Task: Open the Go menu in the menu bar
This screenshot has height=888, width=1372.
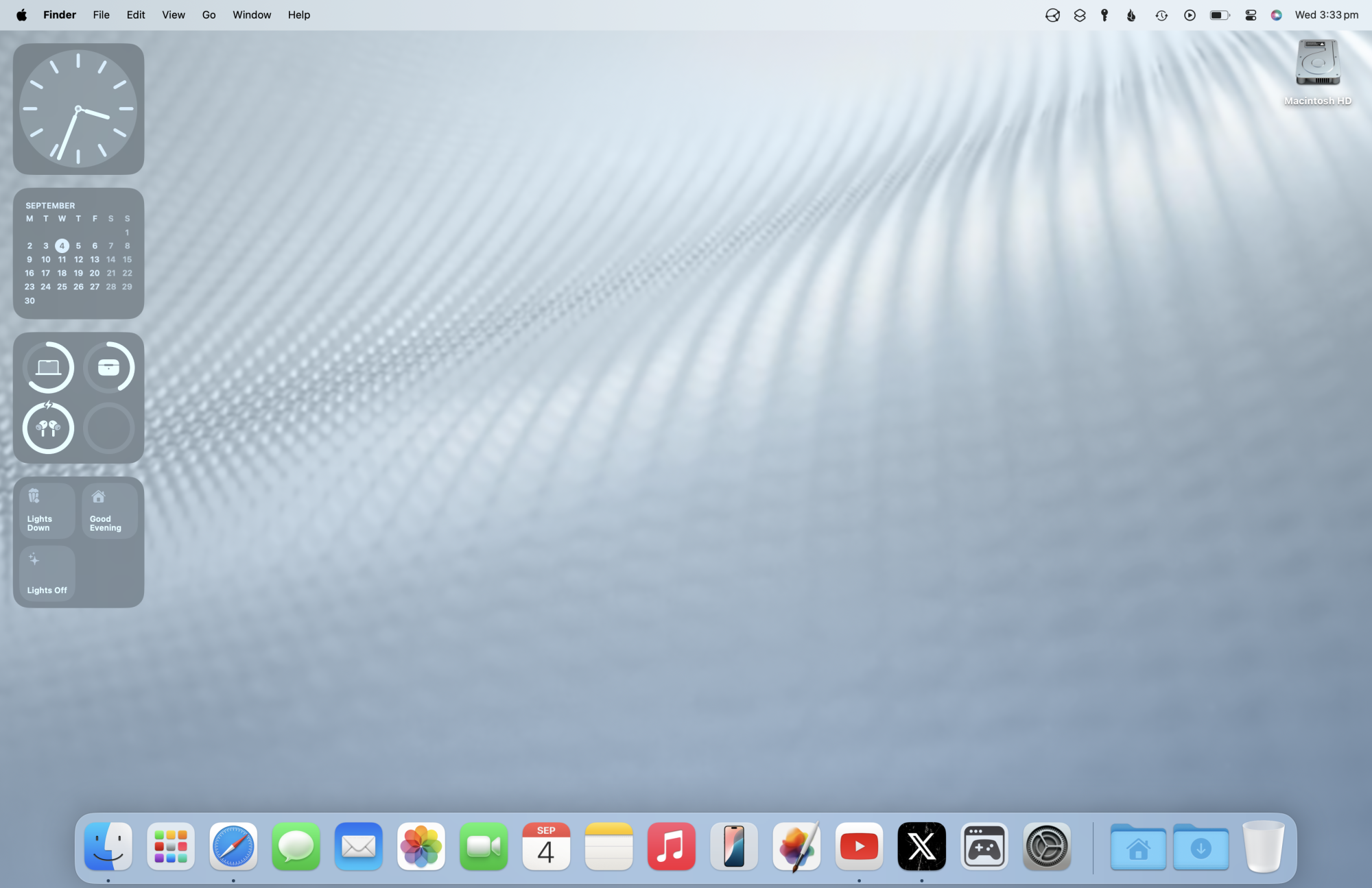Action: click(x=209, y=14)
